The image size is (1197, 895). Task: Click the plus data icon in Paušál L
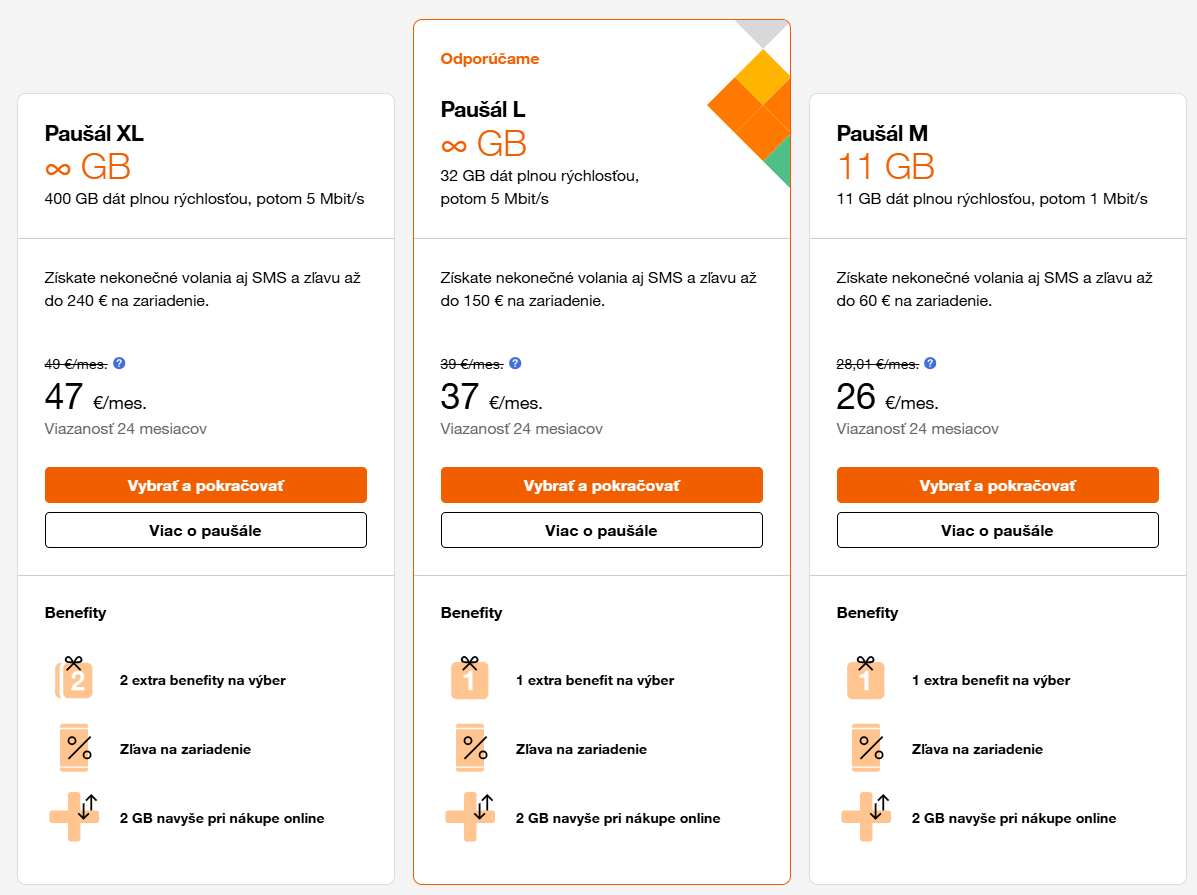469,816
